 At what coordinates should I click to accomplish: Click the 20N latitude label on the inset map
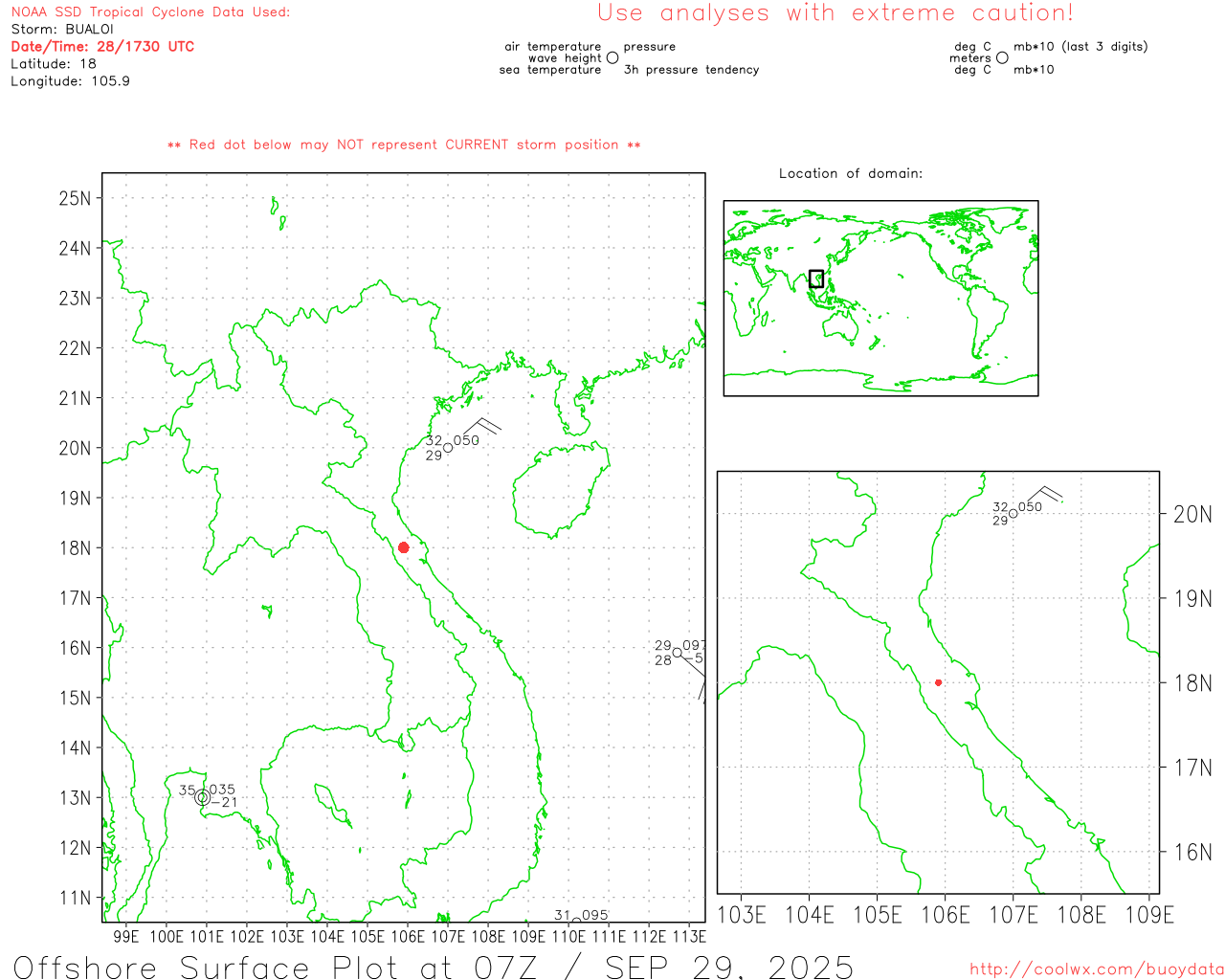(1192, 515)
